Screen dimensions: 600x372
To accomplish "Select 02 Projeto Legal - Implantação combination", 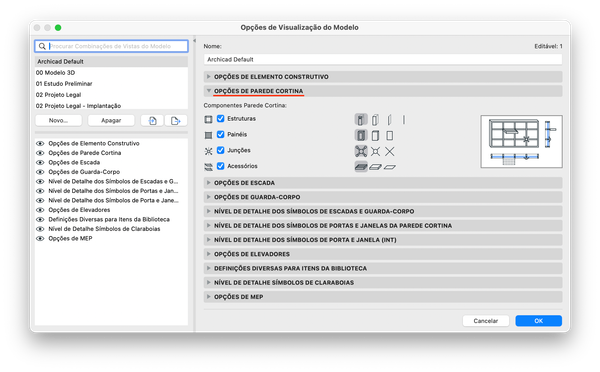I will (x=111, y=106).
